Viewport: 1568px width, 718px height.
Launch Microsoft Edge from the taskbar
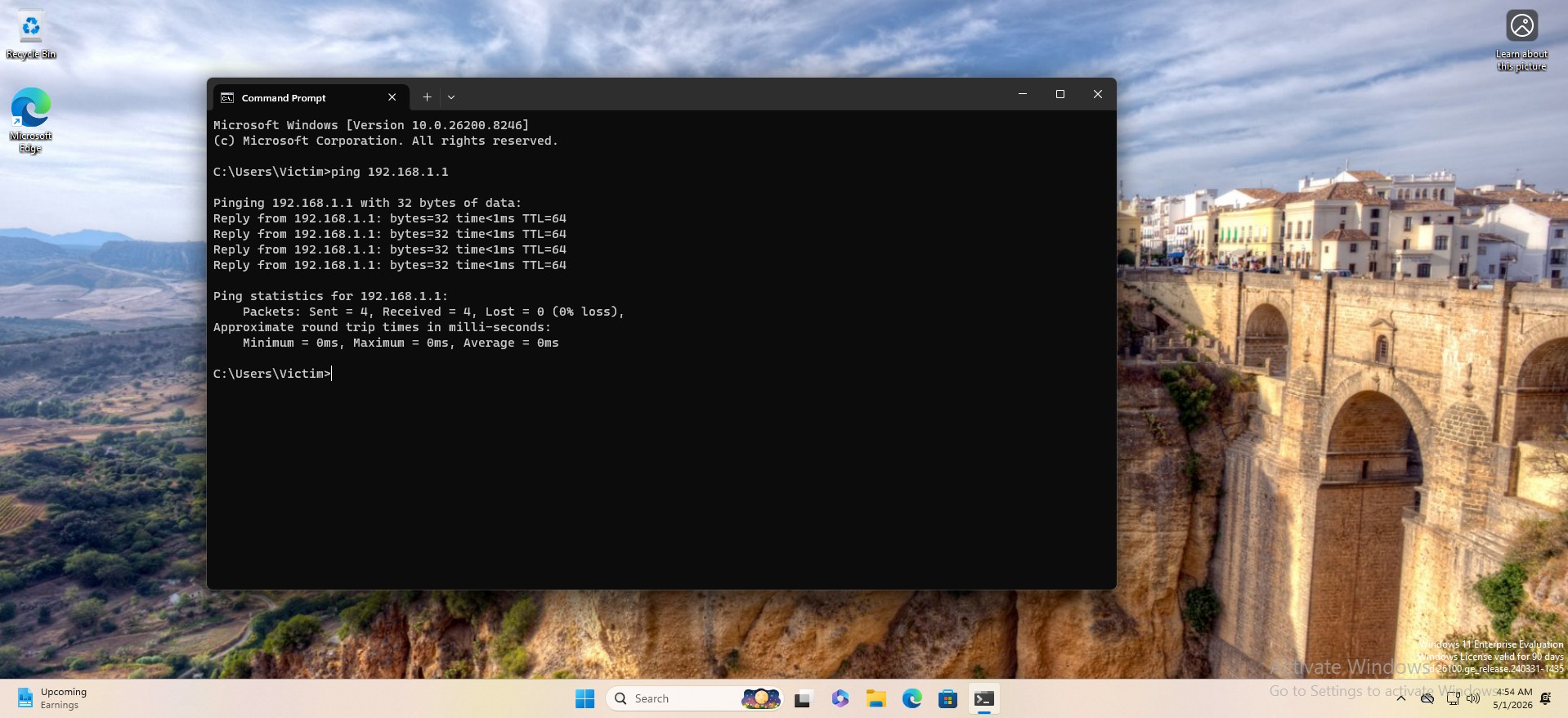(912, 698)
